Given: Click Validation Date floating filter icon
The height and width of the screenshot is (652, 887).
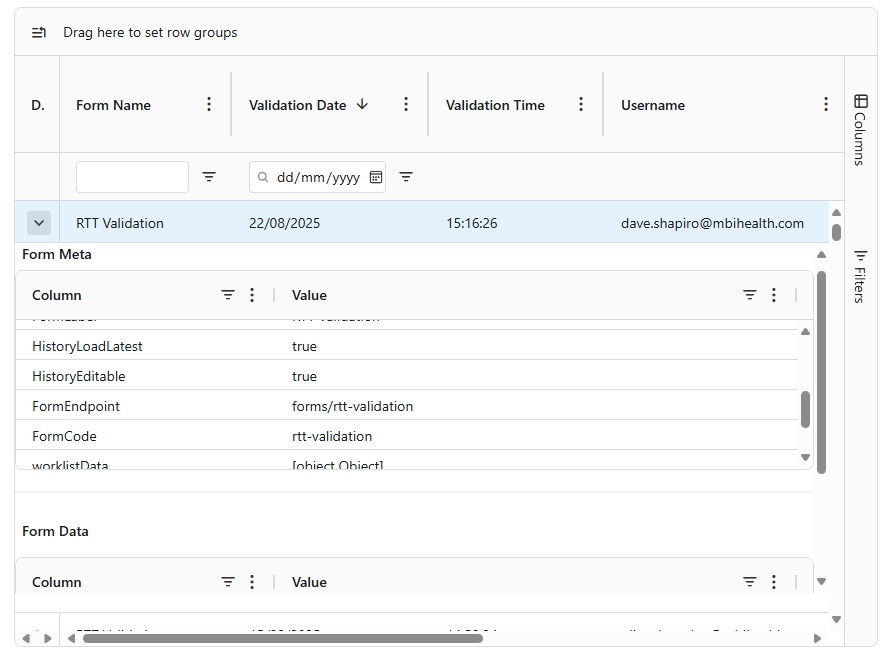Looking at the screenshot, I should pos(406,177).
